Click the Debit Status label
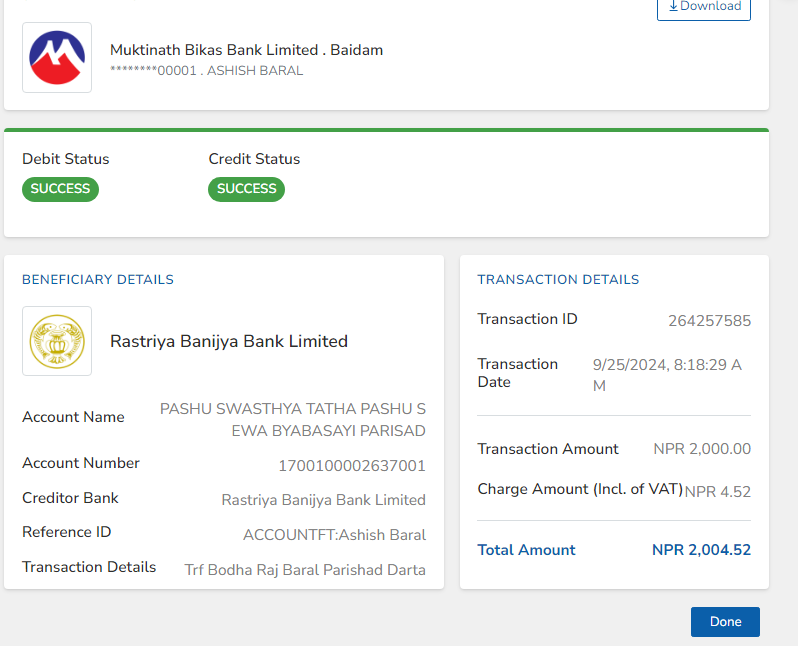Image resolution: width=798 pixels, height=646 pixels. tap(66, 159)
